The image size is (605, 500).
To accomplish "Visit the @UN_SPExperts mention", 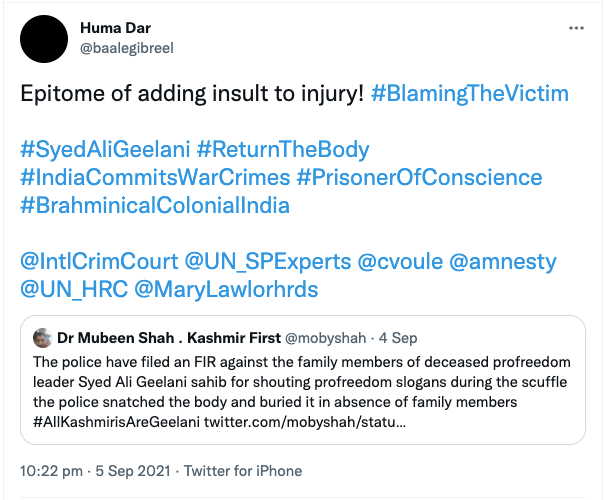I will (269, 263).
